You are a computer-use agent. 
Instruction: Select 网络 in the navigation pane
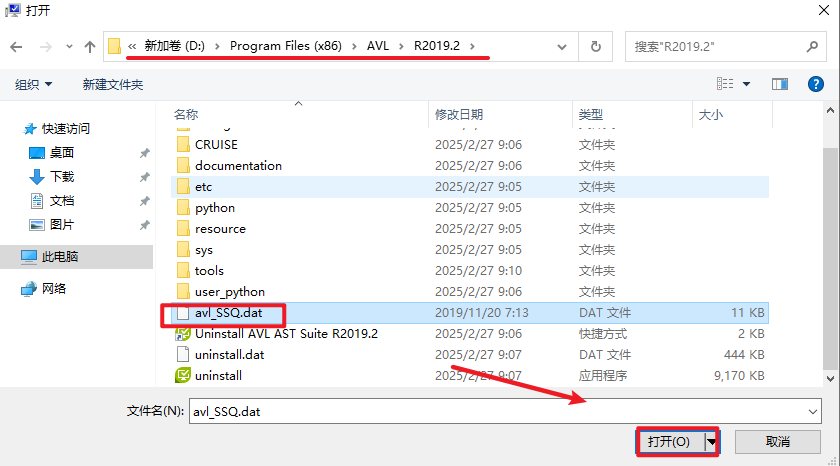tap(43, 289)
